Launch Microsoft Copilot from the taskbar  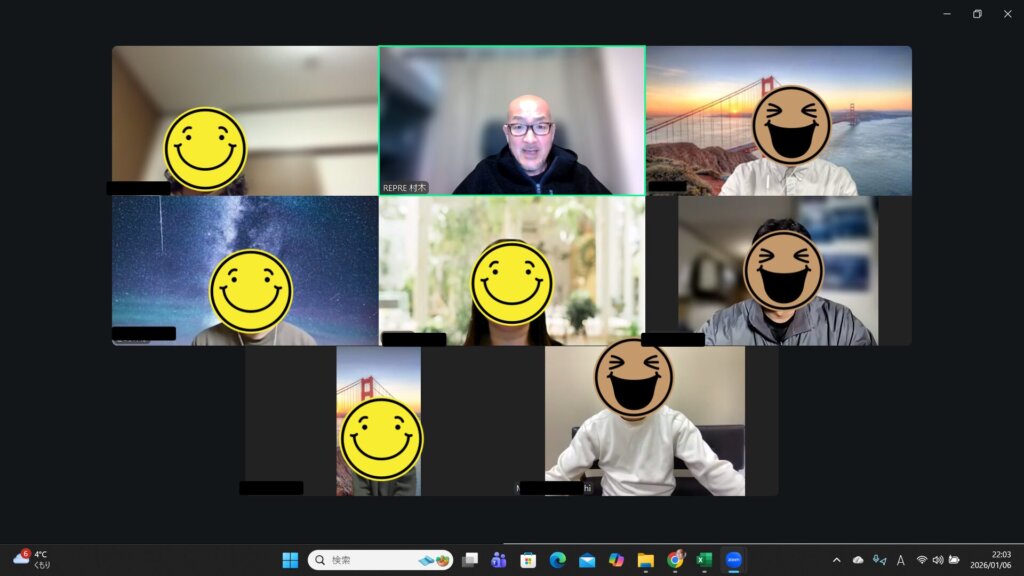tap(617, 560)
